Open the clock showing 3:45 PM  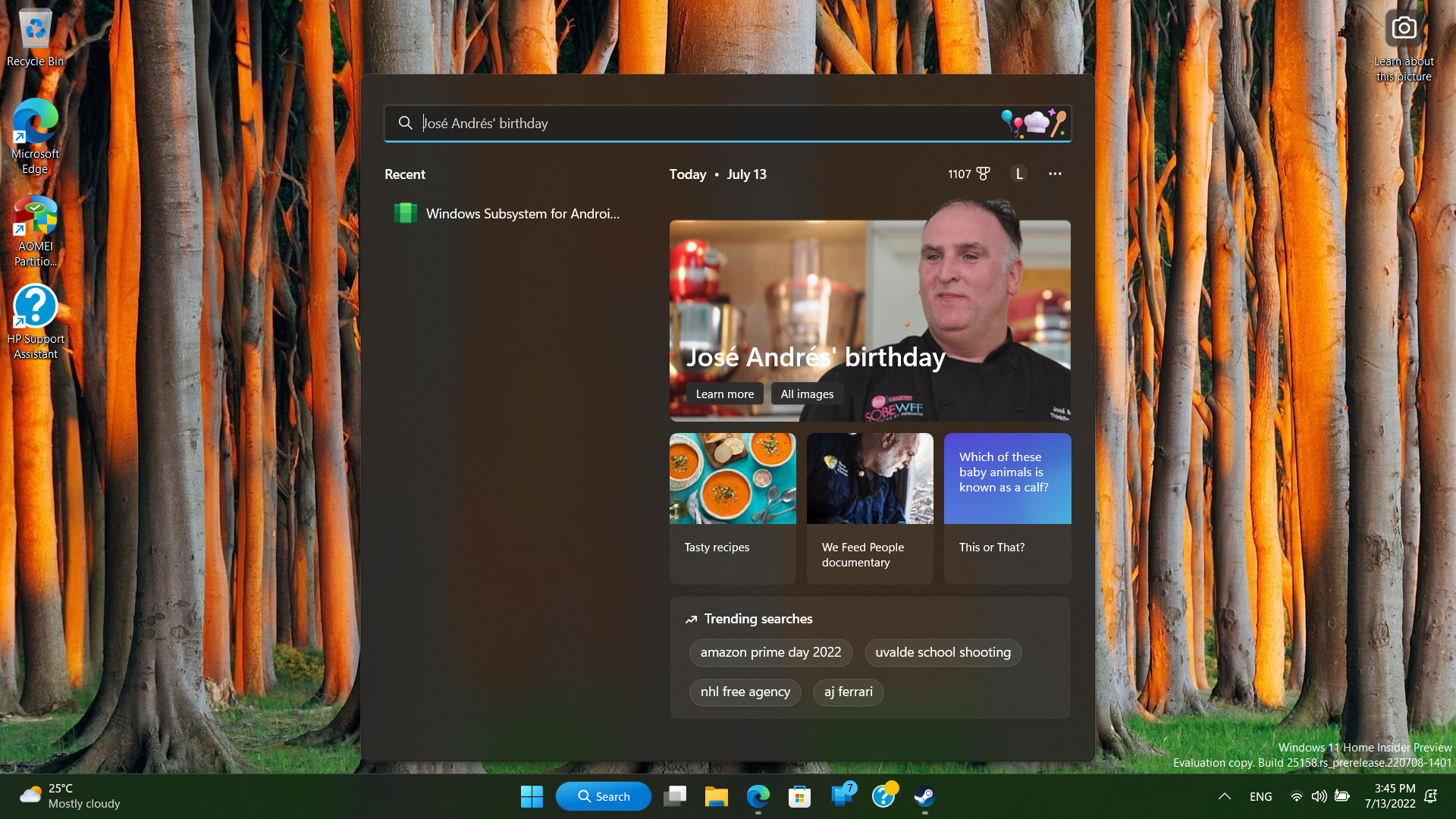click(1389, 795)
